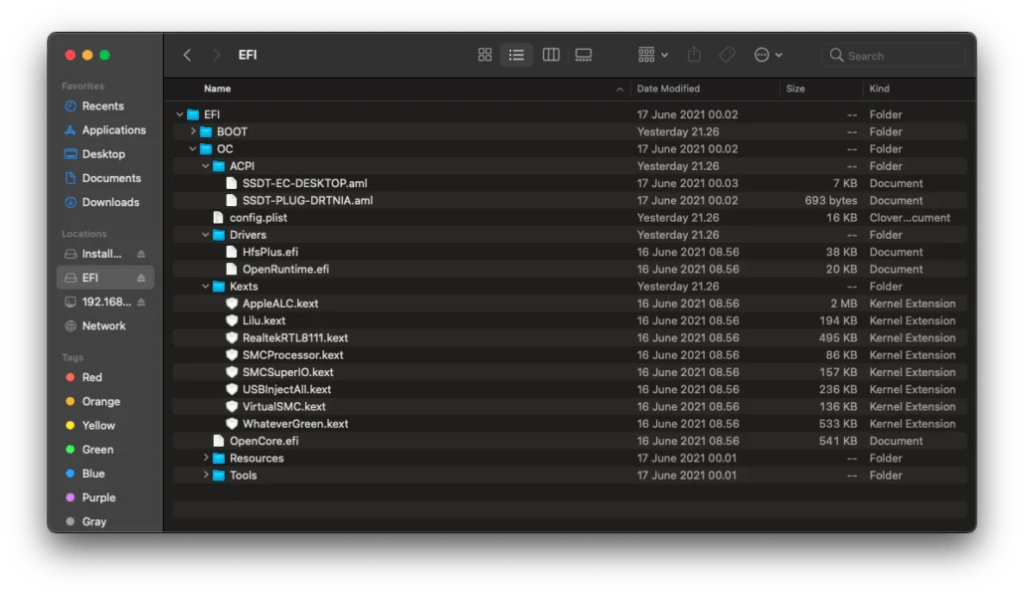Select the USBInjectAll.kext icon
The width and height of the screenshot is (1024, 595).
(231, 389)
